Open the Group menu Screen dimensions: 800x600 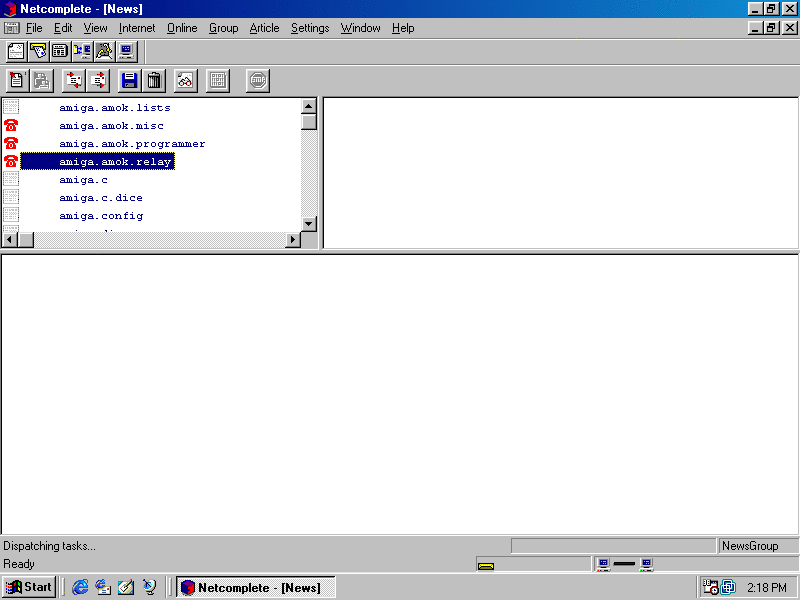click(223, 28)
